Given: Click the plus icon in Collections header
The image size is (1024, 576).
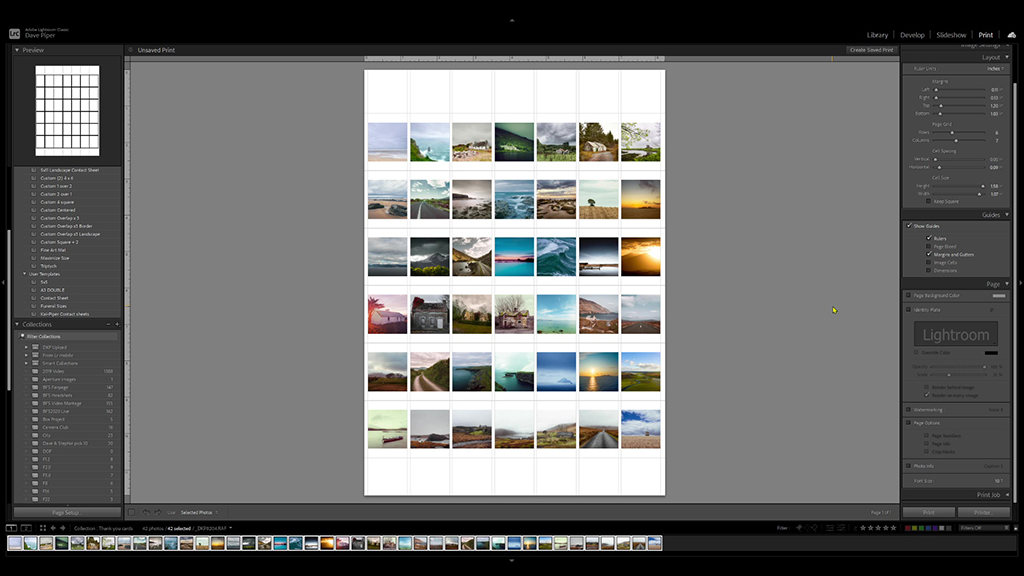Looking at the screenshot, I should (x=118, y=324).
